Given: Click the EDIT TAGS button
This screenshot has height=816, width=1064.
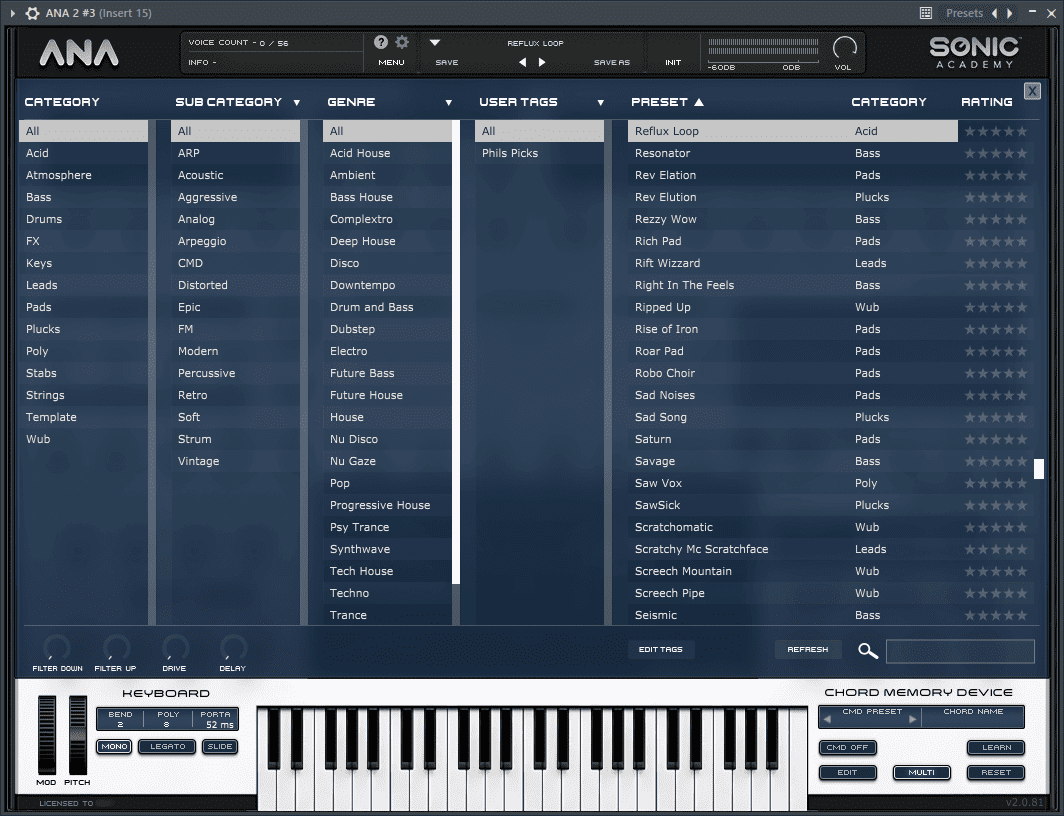Looking at the screenshot, I should coord(661,650).
